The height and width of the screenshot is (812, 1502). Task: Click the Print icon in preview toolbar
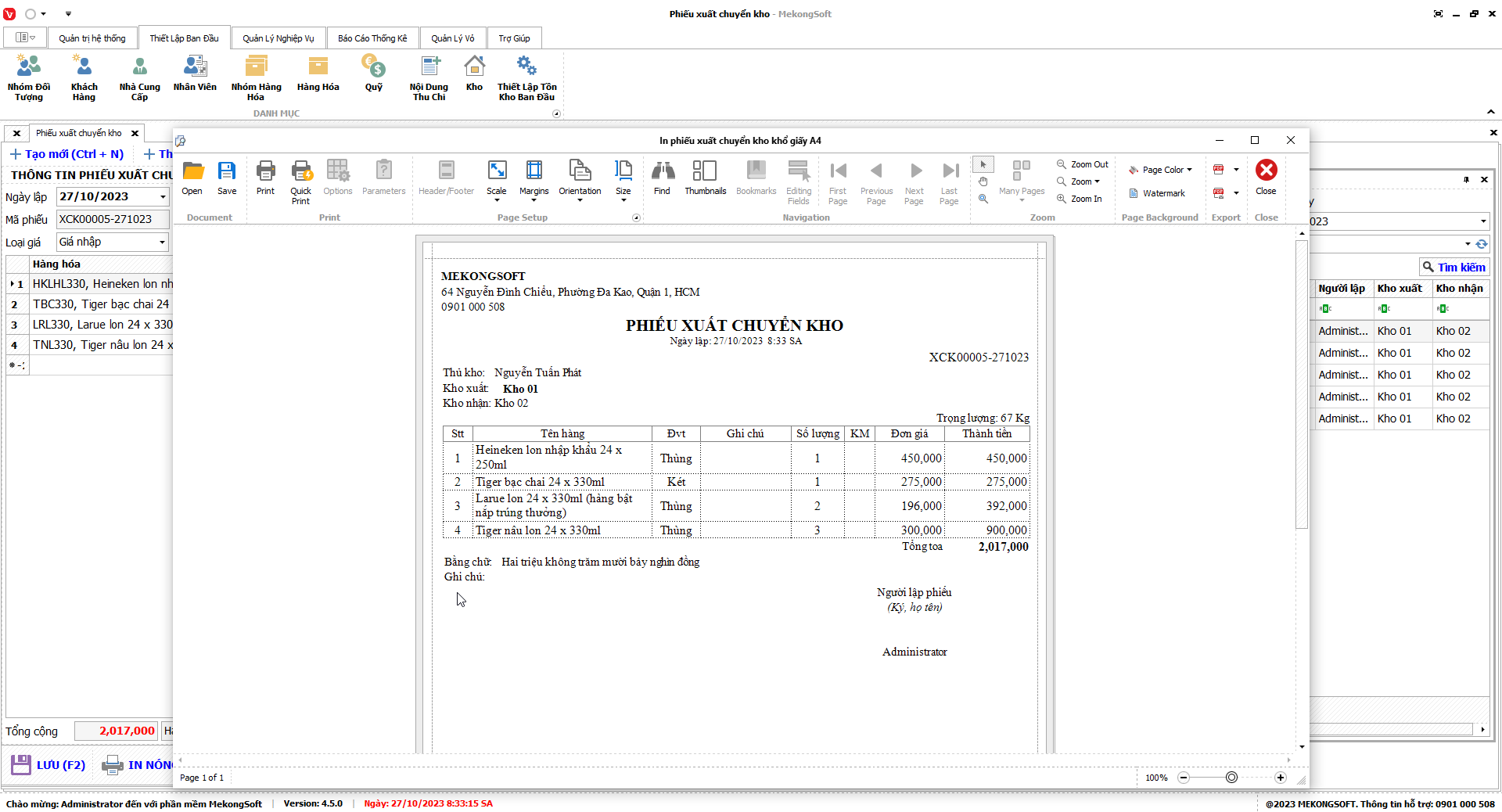[x=265, y=178]
